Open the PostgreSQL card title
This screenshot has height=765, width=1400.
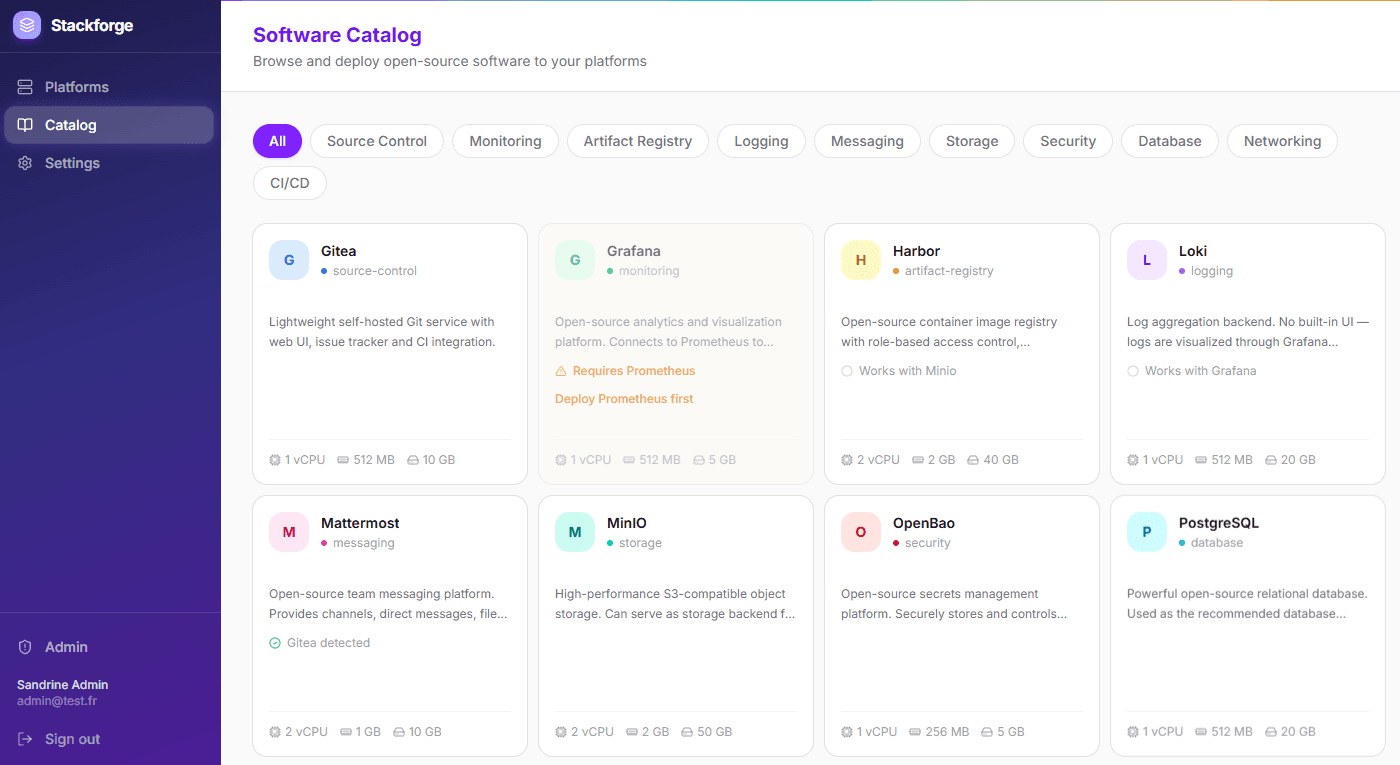(x=1219, y=523)
